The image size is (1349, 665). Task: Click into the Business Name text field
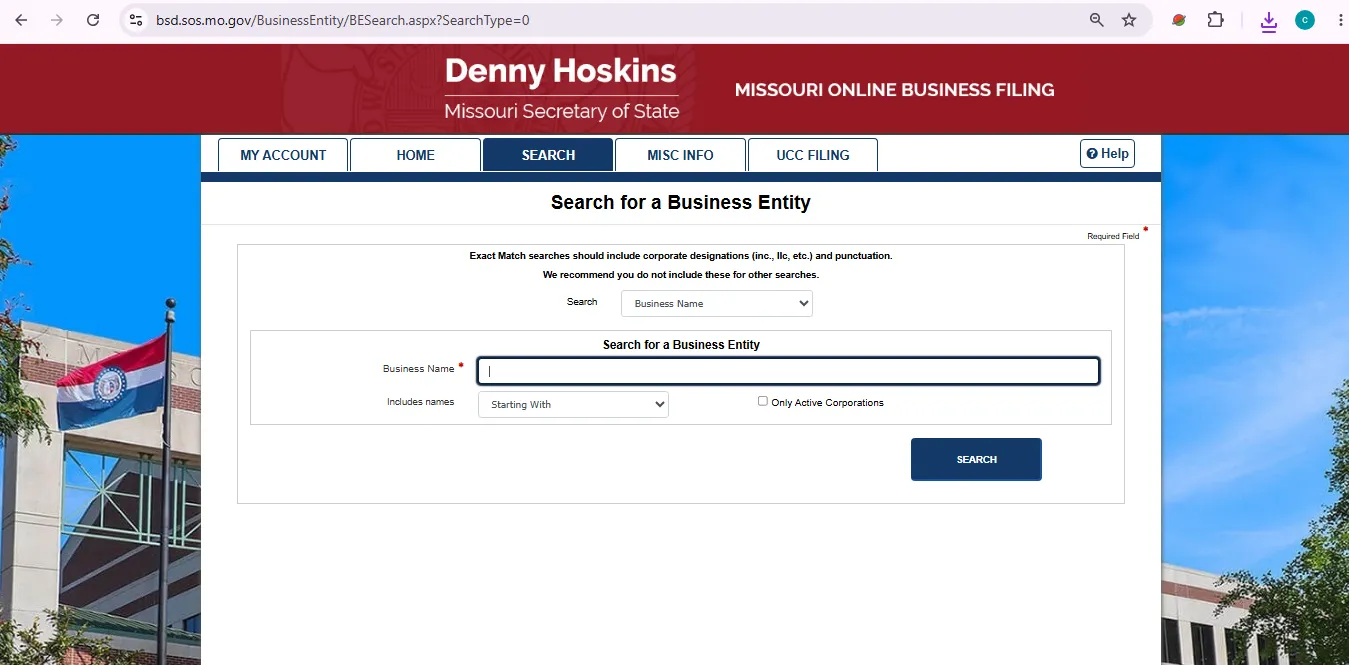click(788, 371)
